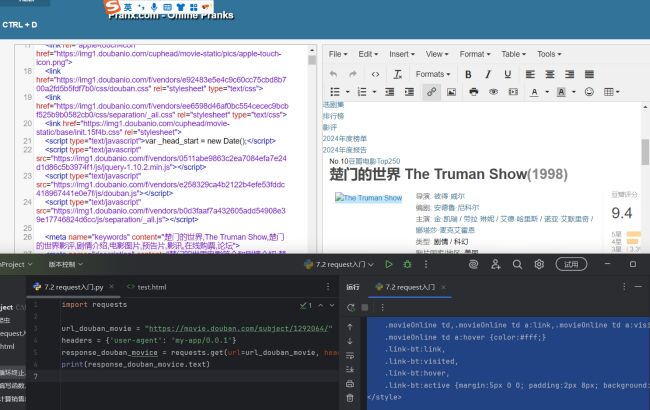Open the Format menu in the editor

pos(475,54)
